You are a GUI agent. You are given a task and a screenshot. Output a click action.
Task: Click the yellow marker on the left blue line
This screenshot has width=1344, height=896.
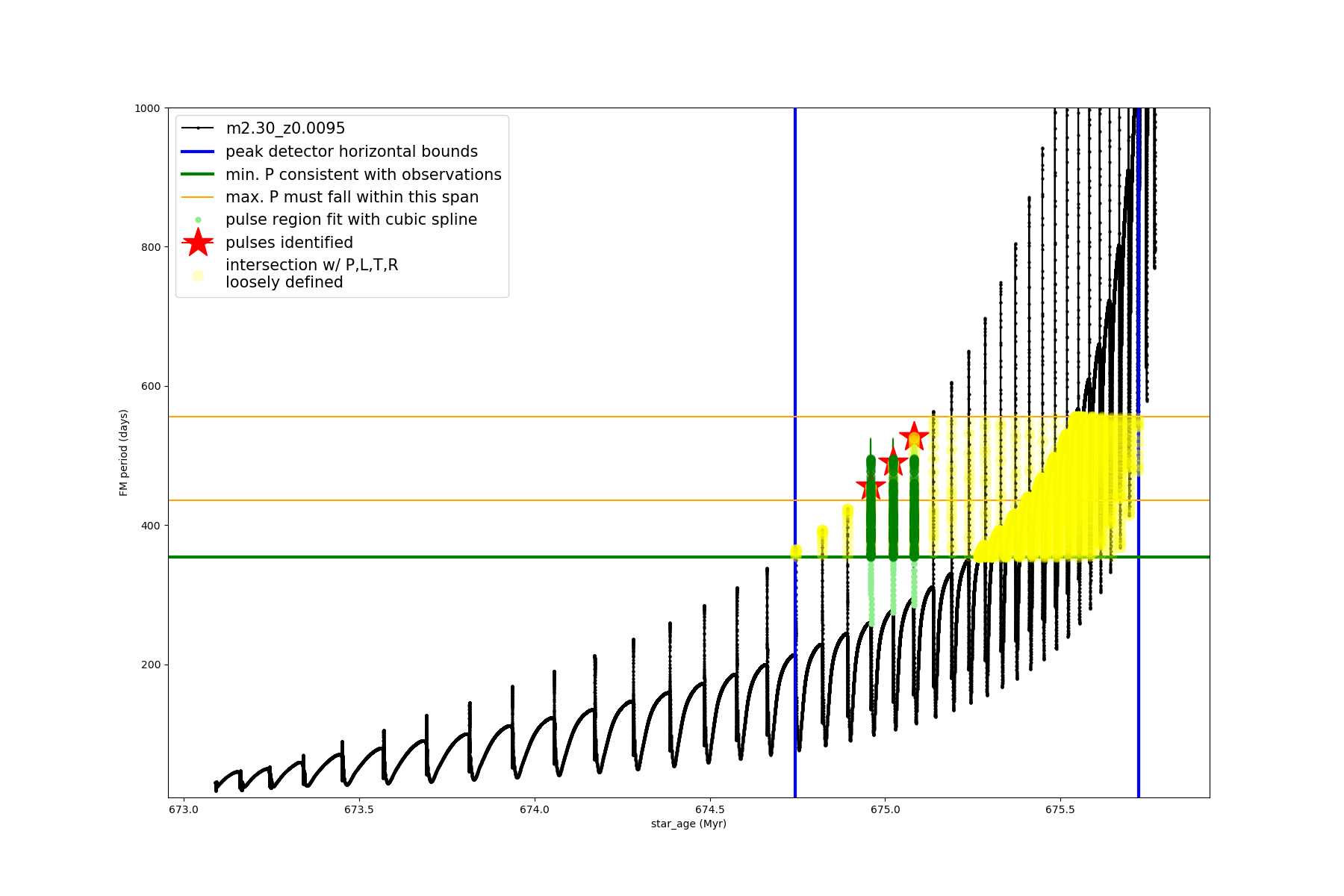pos(795,552)
